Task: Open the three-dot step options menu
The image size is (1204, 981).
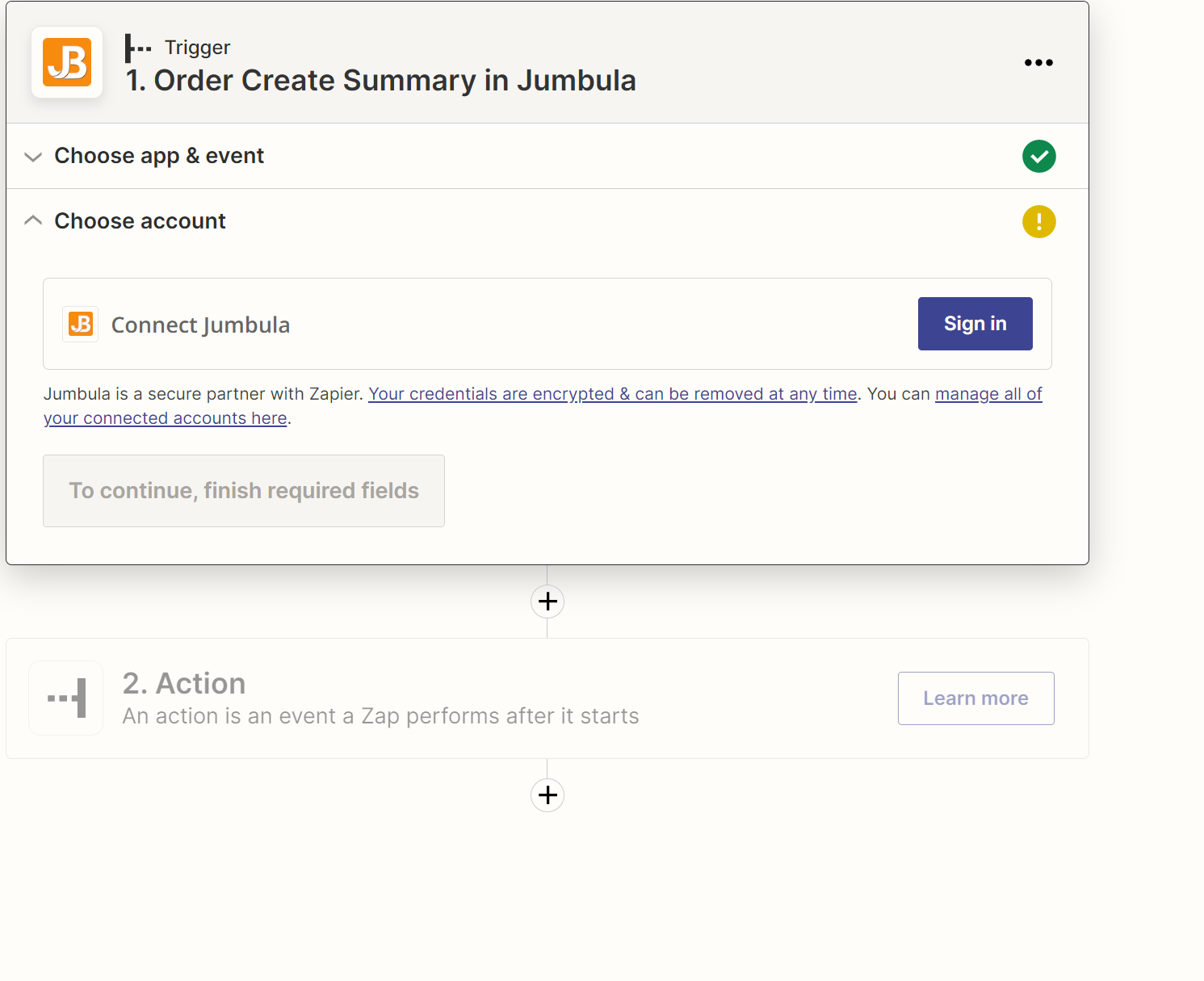Action: point(1038,62)
